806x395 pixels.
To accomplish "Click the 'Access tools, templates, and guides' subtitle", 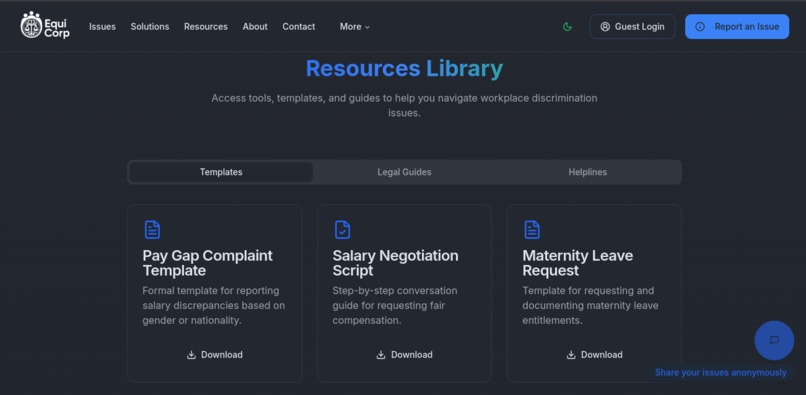I will click(405, 105).
